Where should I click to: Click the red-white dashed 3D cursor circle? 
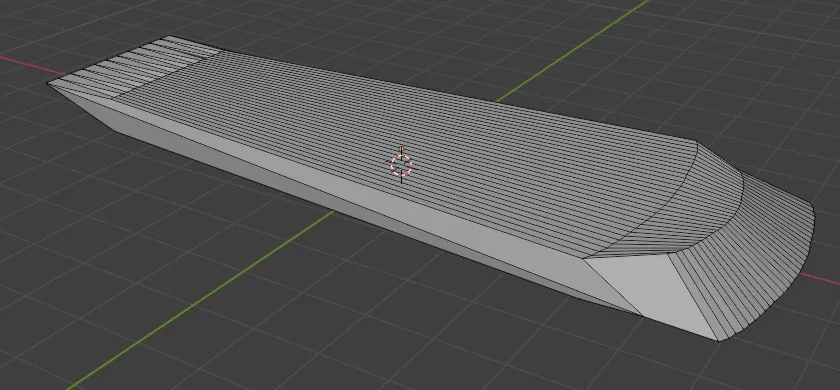[x=401, y=166]
